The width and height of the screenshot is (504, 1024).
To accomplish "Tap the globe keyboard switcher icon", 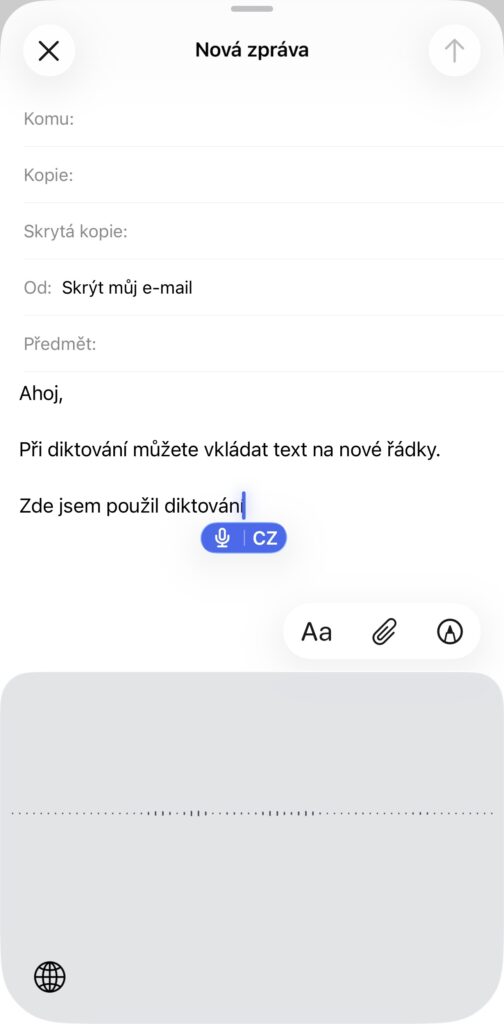I will (x=50, y=977).
